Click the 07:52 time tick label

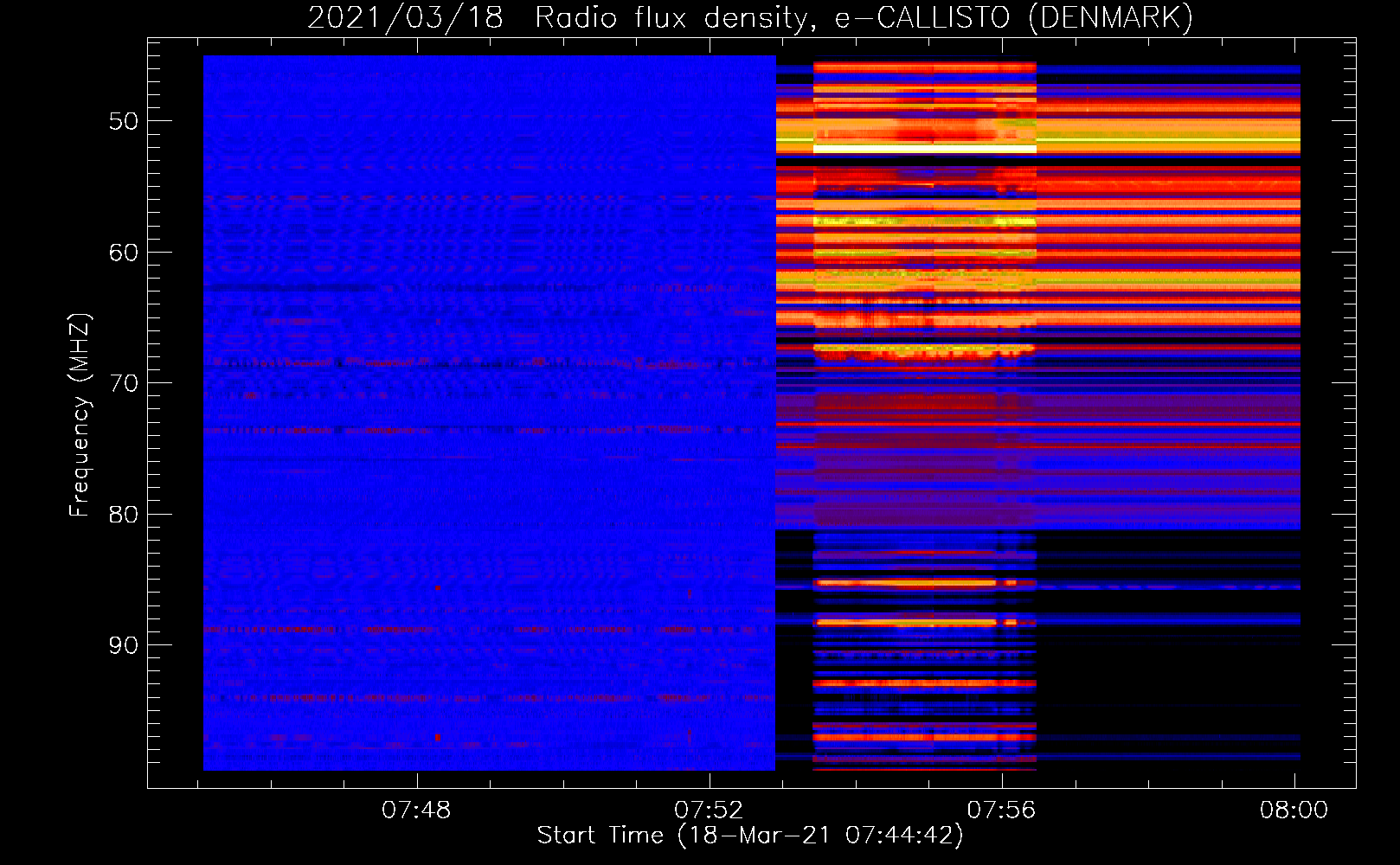(x=709, y=811)
